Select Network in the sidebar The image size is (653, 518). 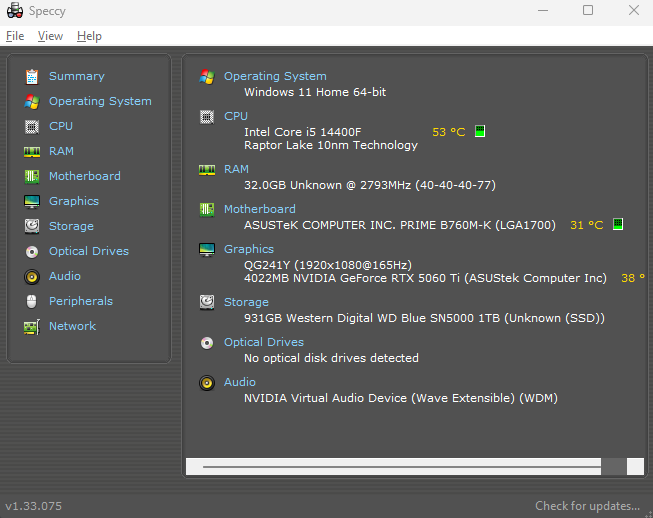(72, 326)
